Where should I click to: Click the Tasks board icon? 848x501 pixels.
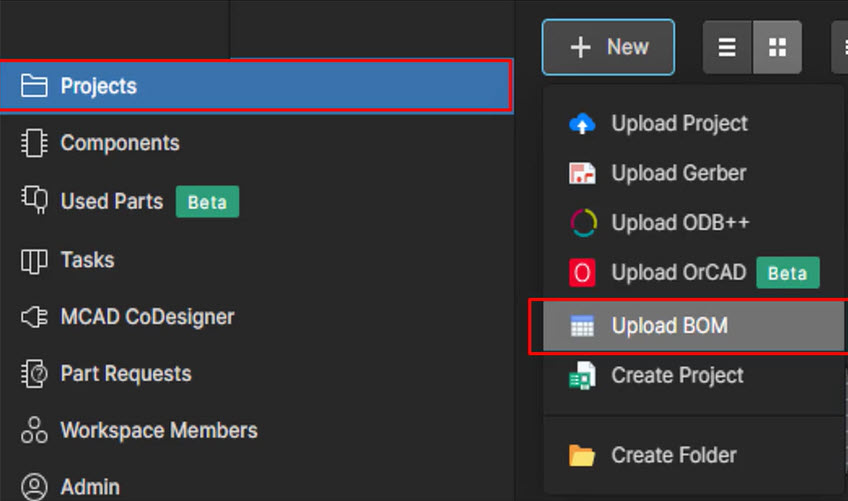(x=35, y=260)
